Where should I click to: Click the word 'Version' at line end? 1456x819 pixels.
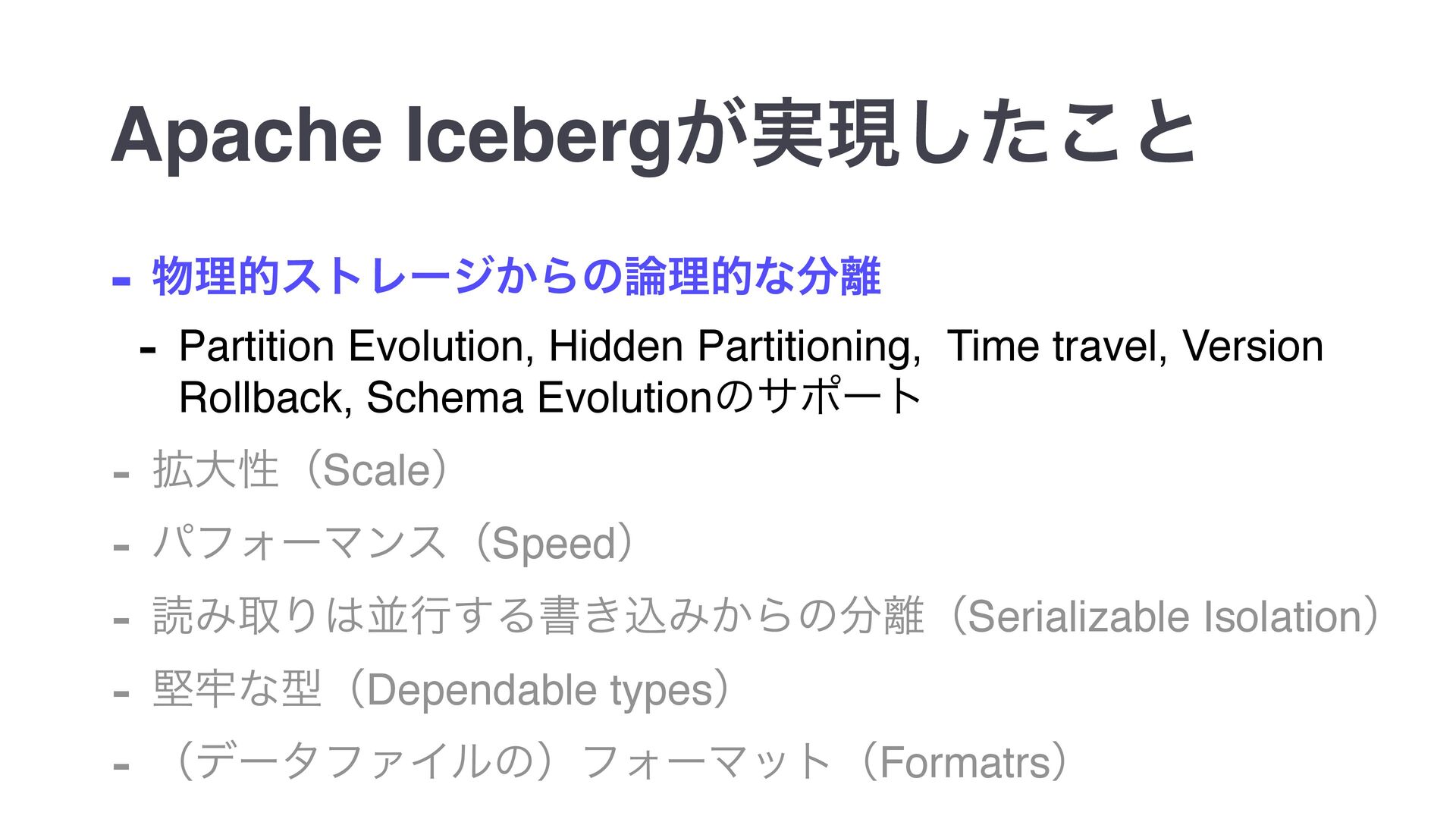coord(1253,346)
